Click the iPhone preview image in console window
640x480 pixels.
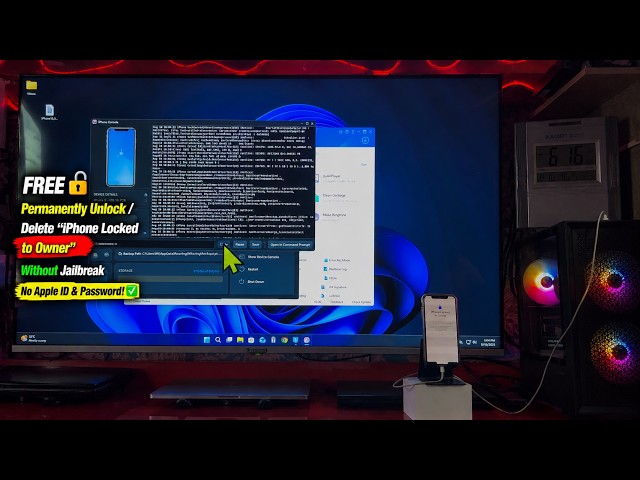[x=121, y=157]
